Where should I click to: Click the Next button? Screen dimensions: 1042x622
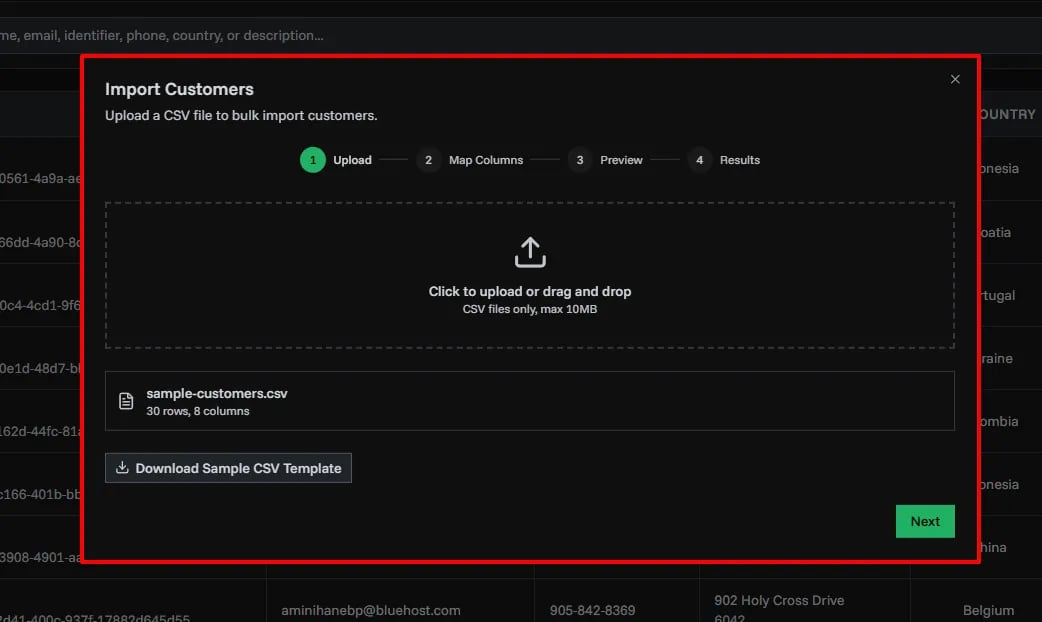click(924, 521)
